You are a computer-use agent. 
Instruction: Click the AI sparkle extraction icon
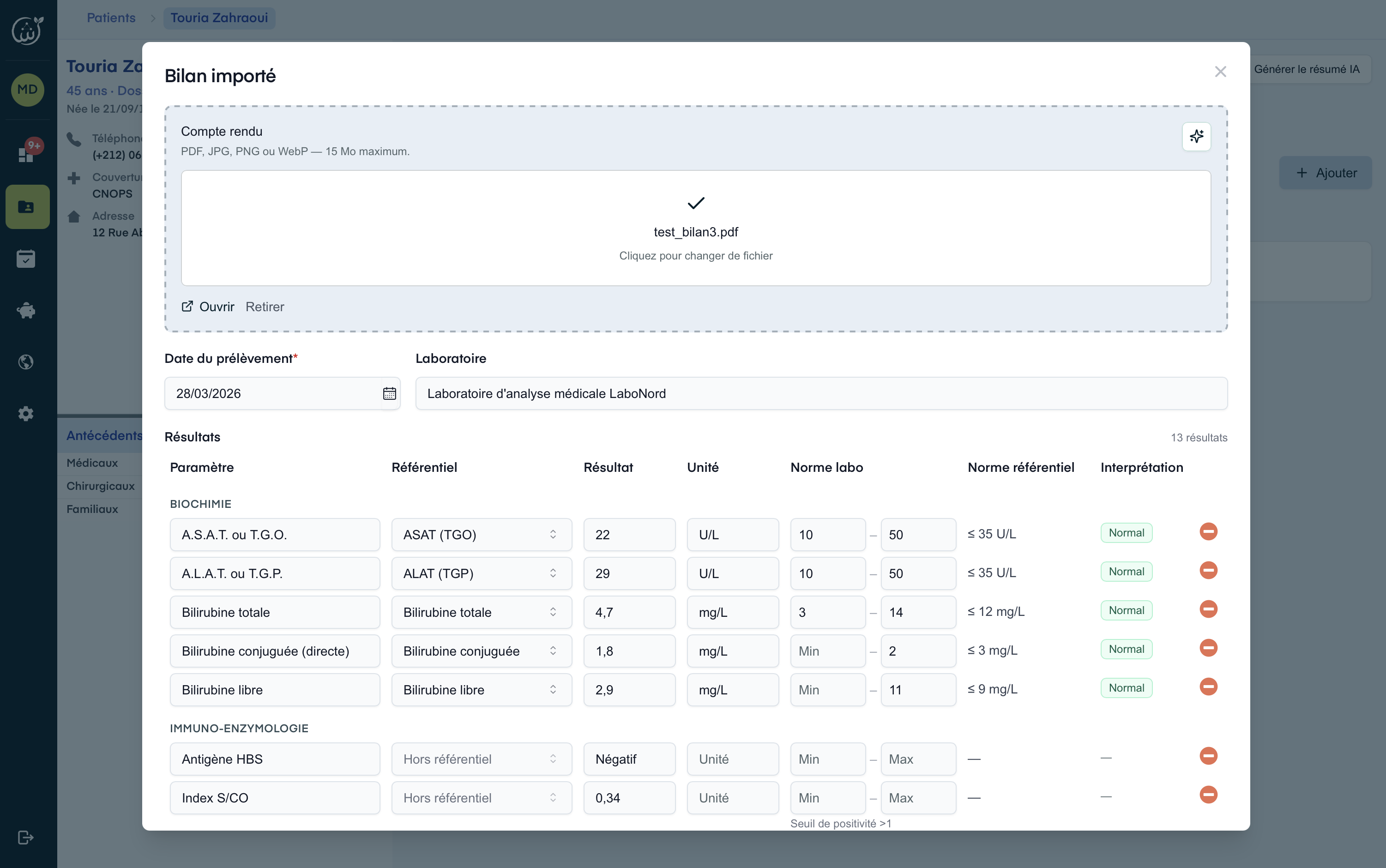[x=1196, y=137]
